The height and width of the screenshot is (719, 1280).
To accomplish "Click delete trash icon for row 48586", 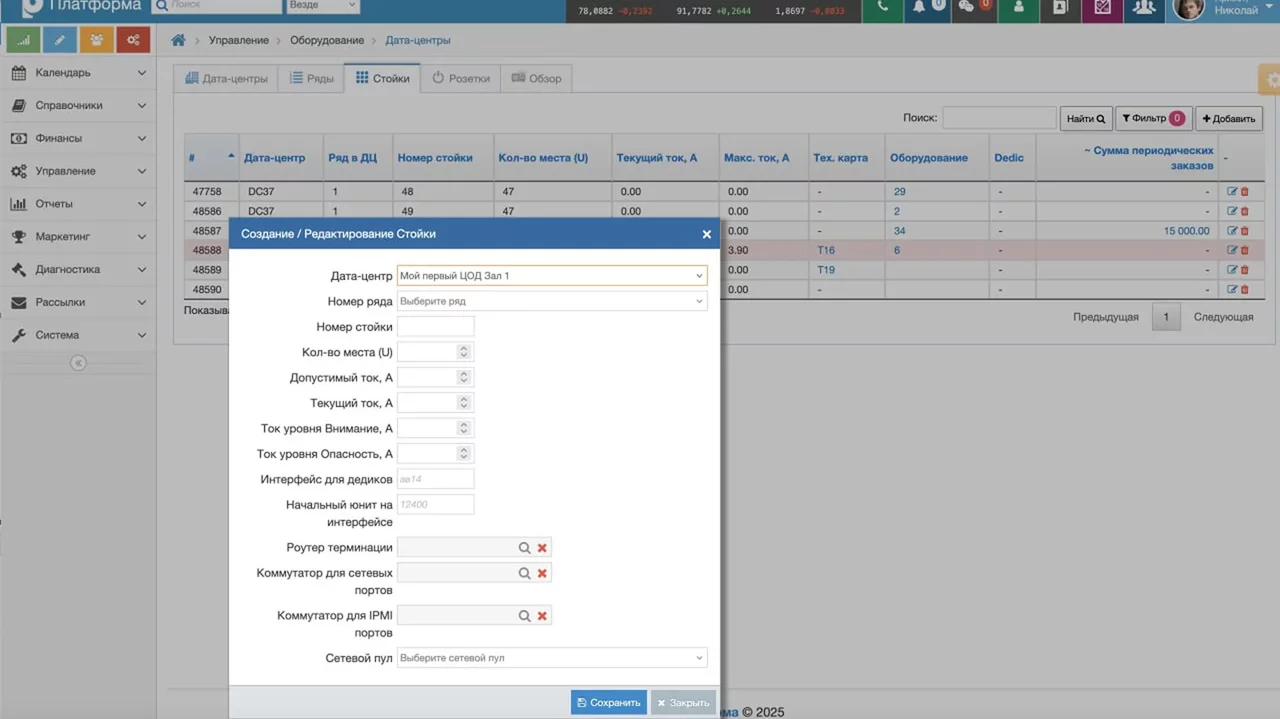I will coord(1245,211).
